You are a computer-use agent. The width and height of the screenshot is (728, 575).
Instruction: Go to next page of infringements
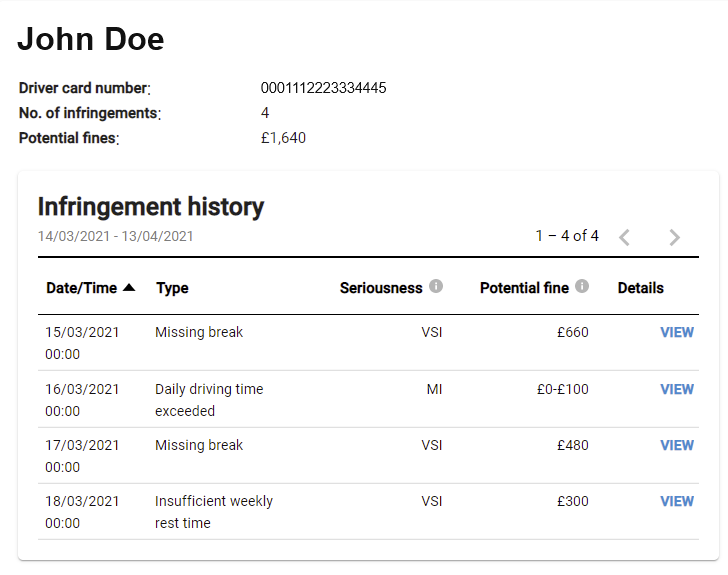674,237
